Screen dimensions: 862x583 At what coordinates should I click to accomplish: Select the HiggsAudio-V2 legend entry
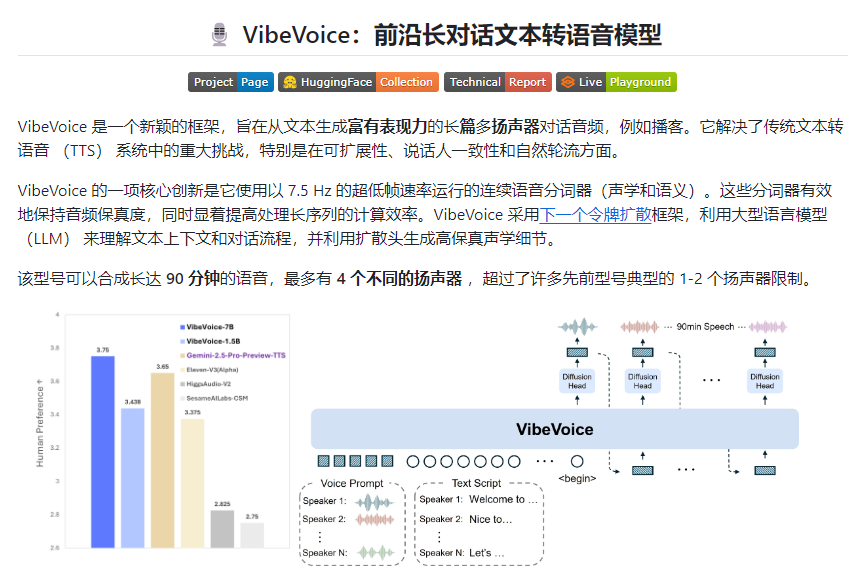coord(206,384)
